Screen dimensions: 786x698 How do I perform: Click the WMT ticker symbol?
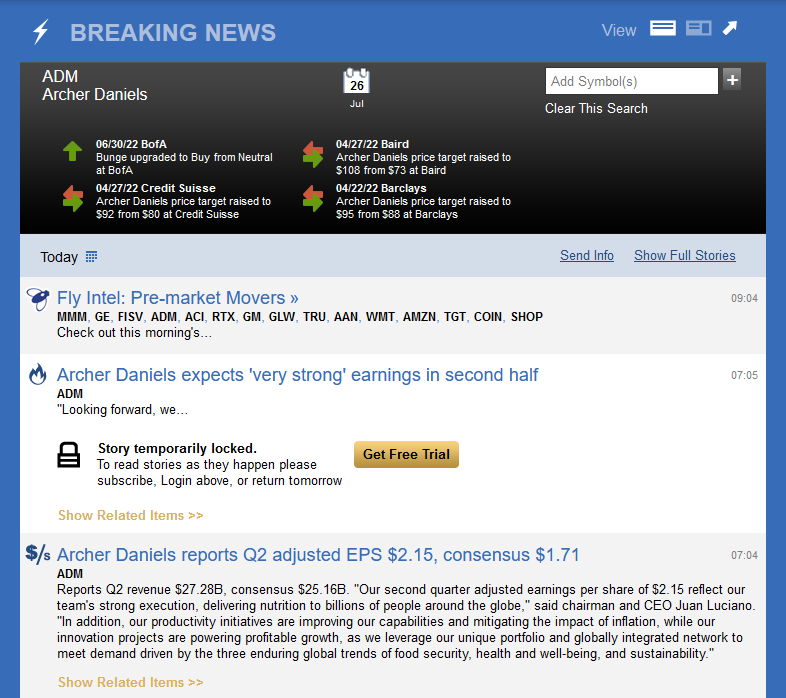[x=380, y=317]
